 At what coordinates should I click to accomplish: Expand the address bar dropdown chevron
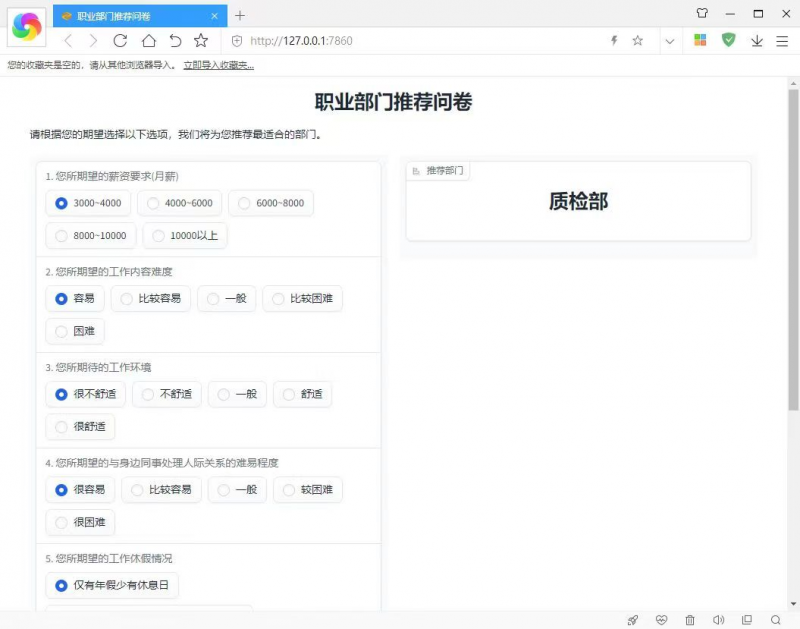click(x=670, y=41)
